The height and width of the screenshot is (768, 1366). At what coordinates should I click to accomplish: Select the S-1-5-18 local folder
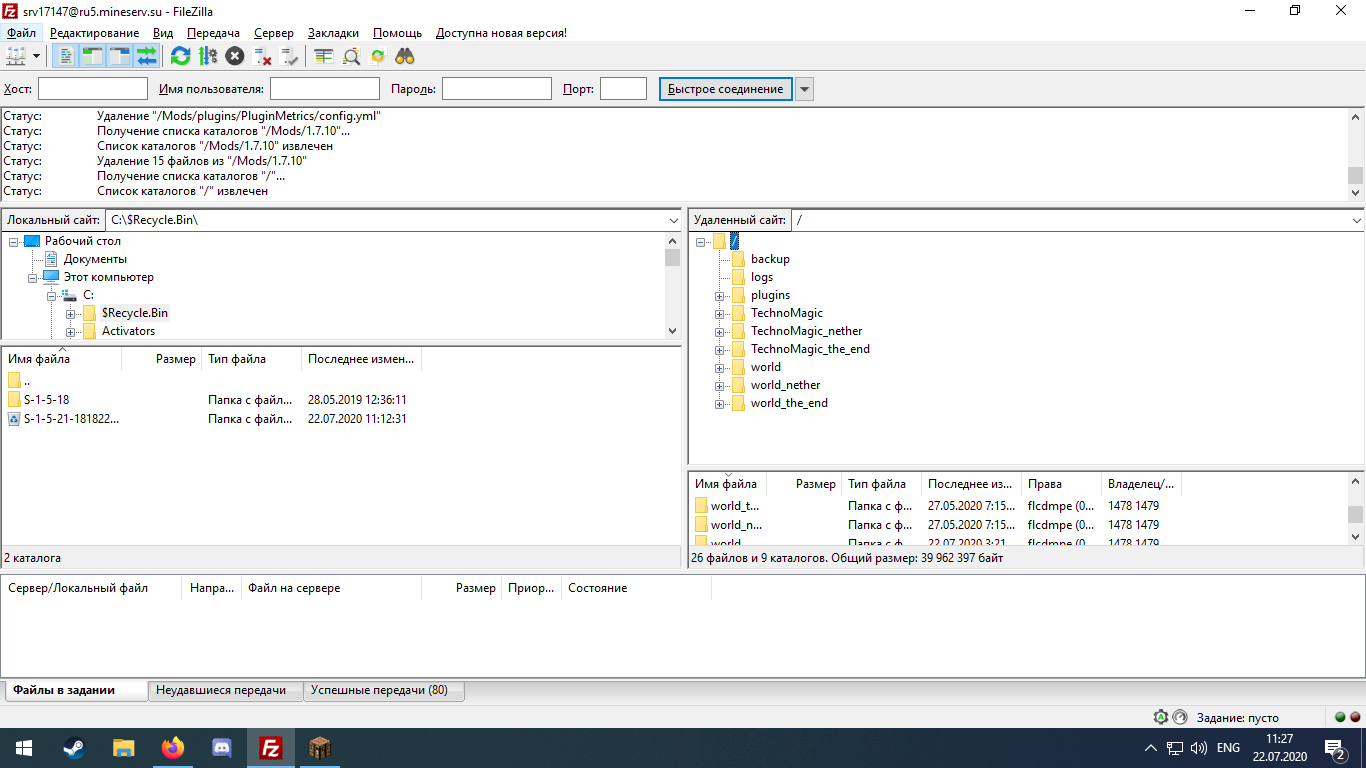(46, 399)
